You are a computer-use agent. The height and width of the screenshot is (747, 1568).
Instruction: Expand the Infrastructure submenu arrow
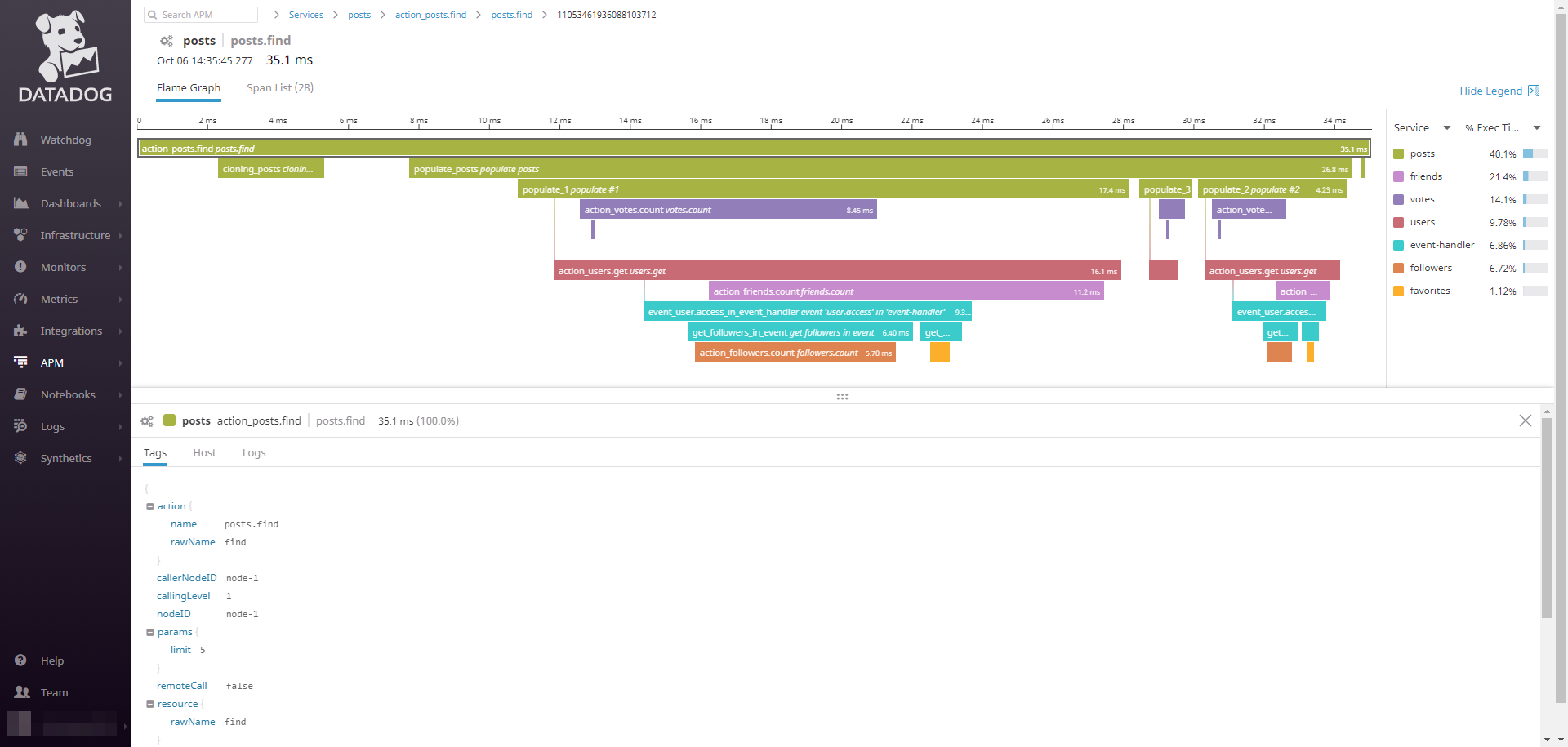(120, 236)
